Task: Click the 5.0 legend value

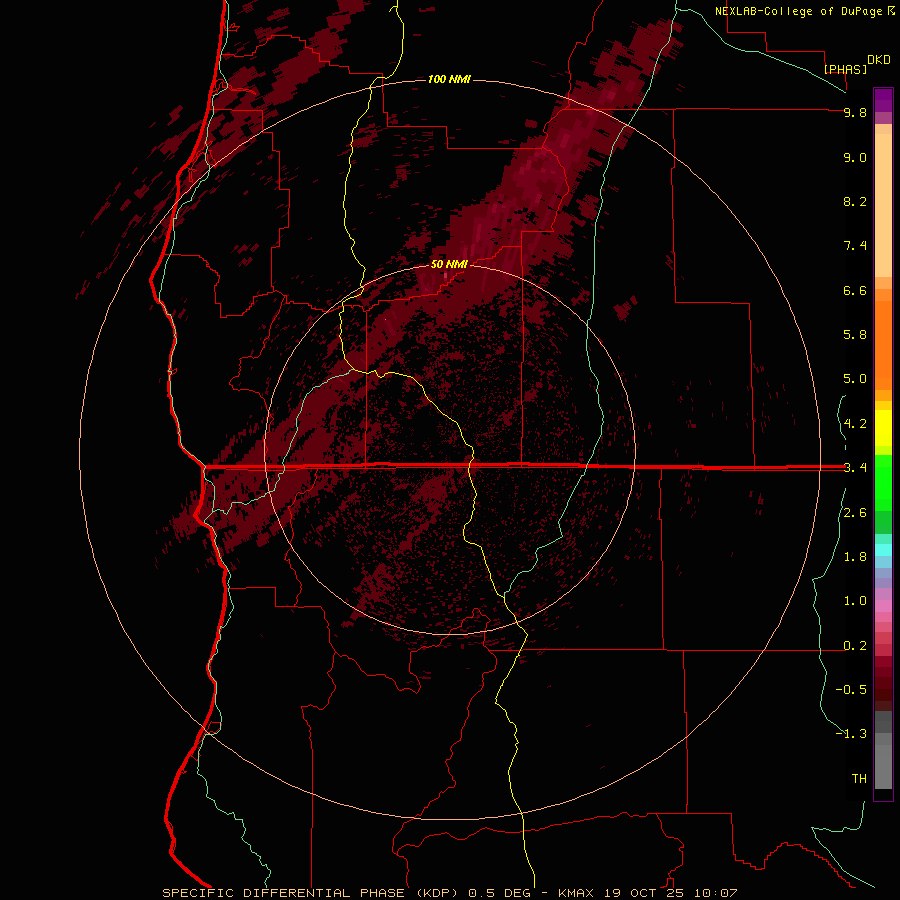Action: pos(855,379)
